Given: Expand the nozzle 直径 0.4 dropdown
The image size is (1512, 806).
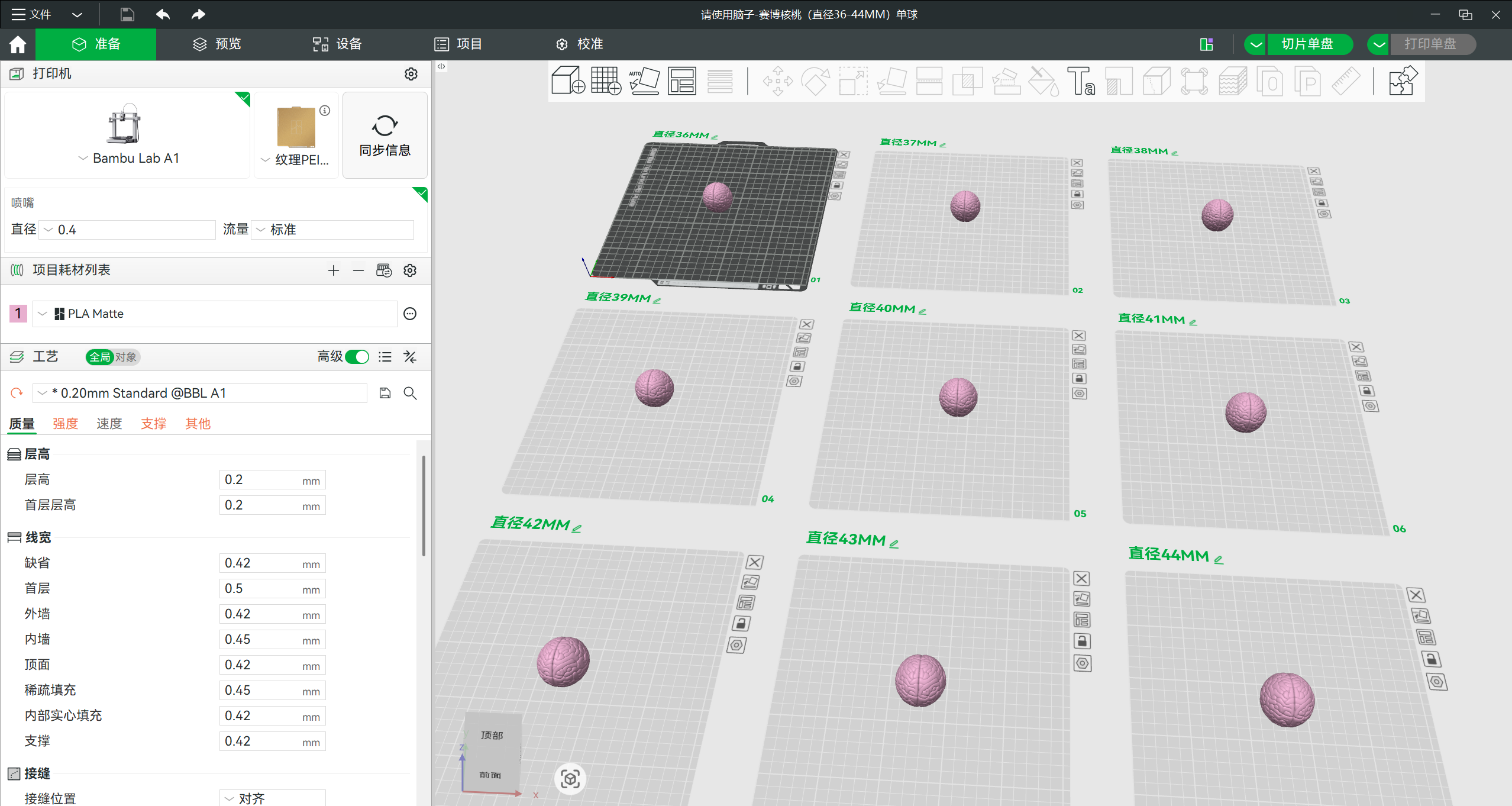Looking at the screenshot, I should 127,230.
